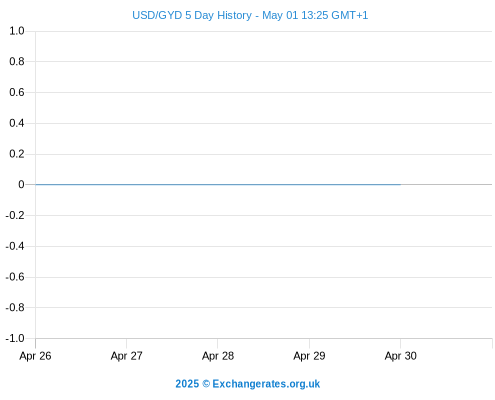
Task: Click the -1.0 y-axis label
Action: [x=15, y=338]
